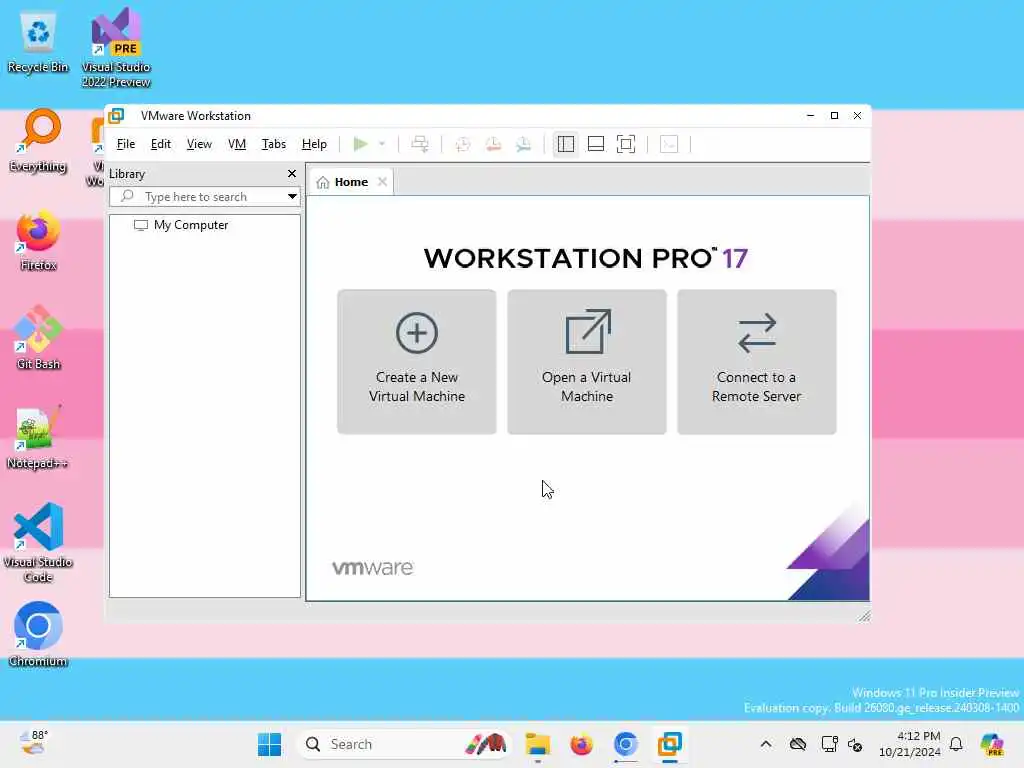The height and width of the screenshot is (768, 1024).
Task: Click the network display icon in system tray
Action: tap(829, 744)
